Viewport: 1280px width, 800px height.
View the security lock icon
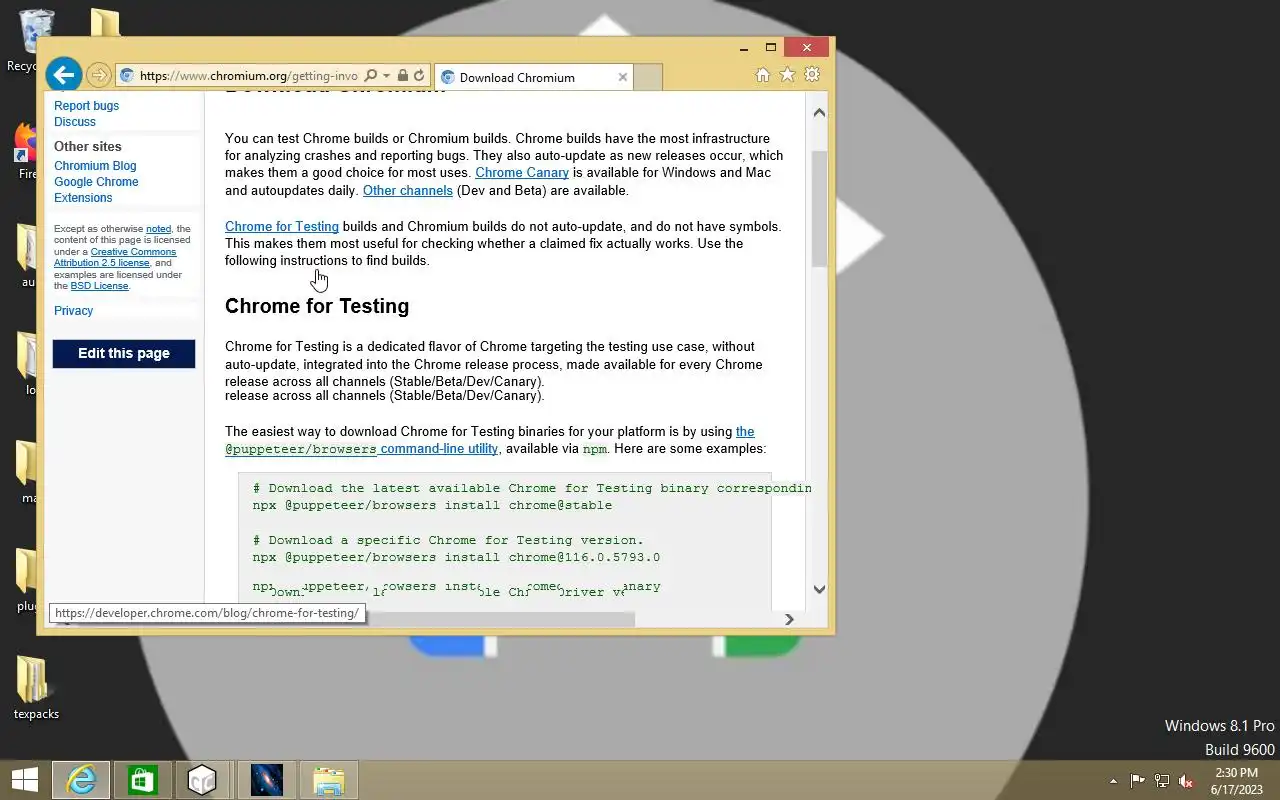point(402,76)
